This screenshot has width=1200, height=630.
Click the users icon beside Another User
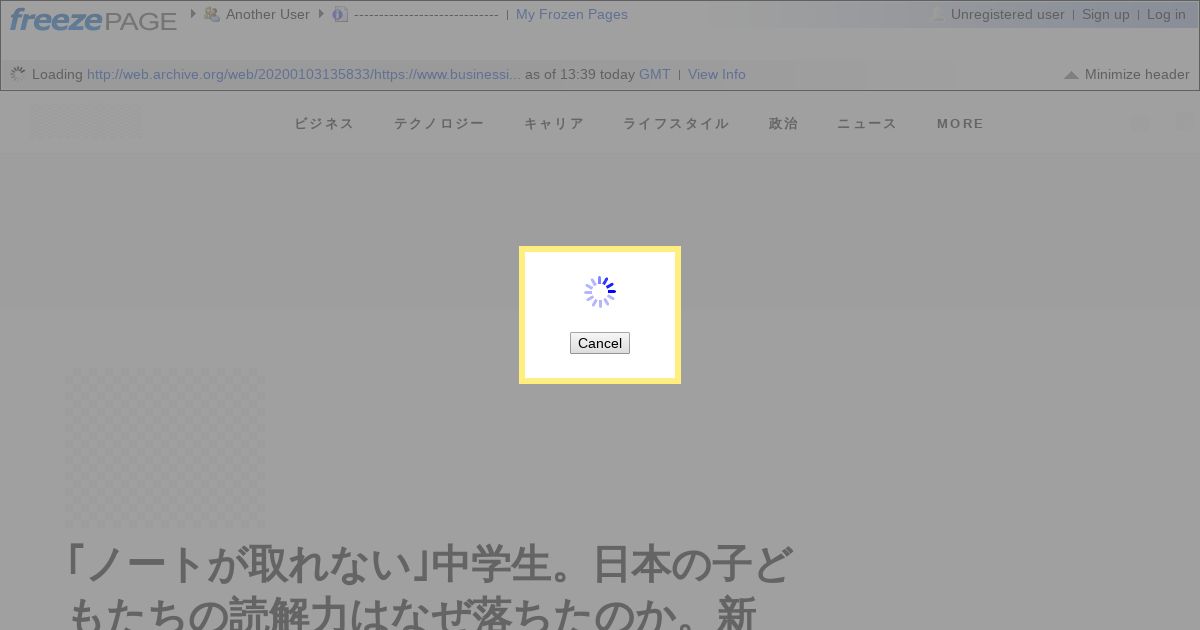[212, 14]
